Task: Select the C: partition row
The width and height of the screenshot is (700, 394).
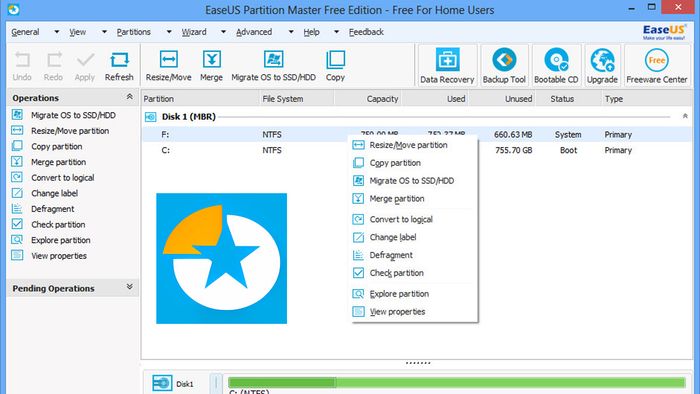Action: [417, 150]
